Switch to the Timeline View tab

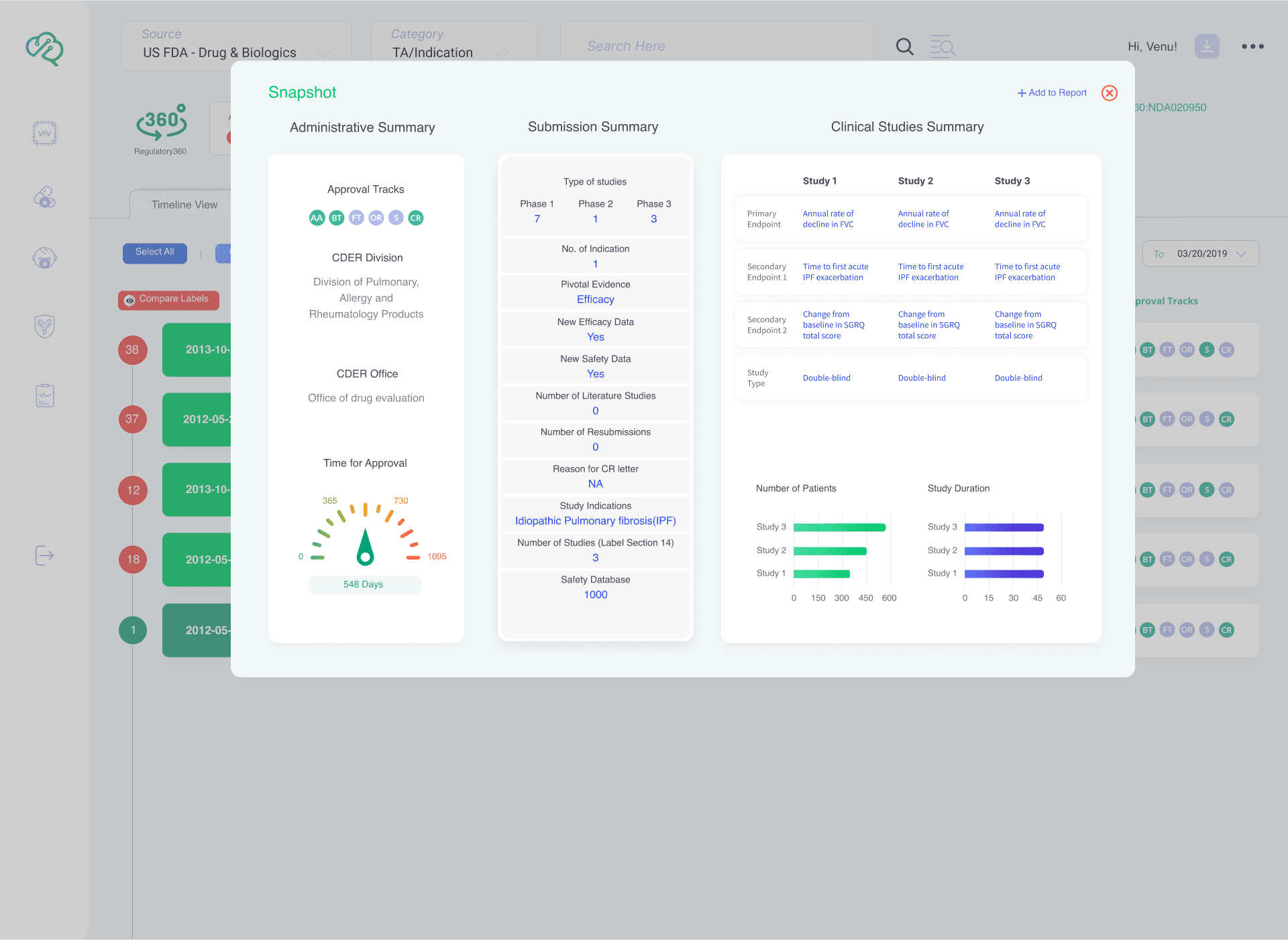[184, 205]
